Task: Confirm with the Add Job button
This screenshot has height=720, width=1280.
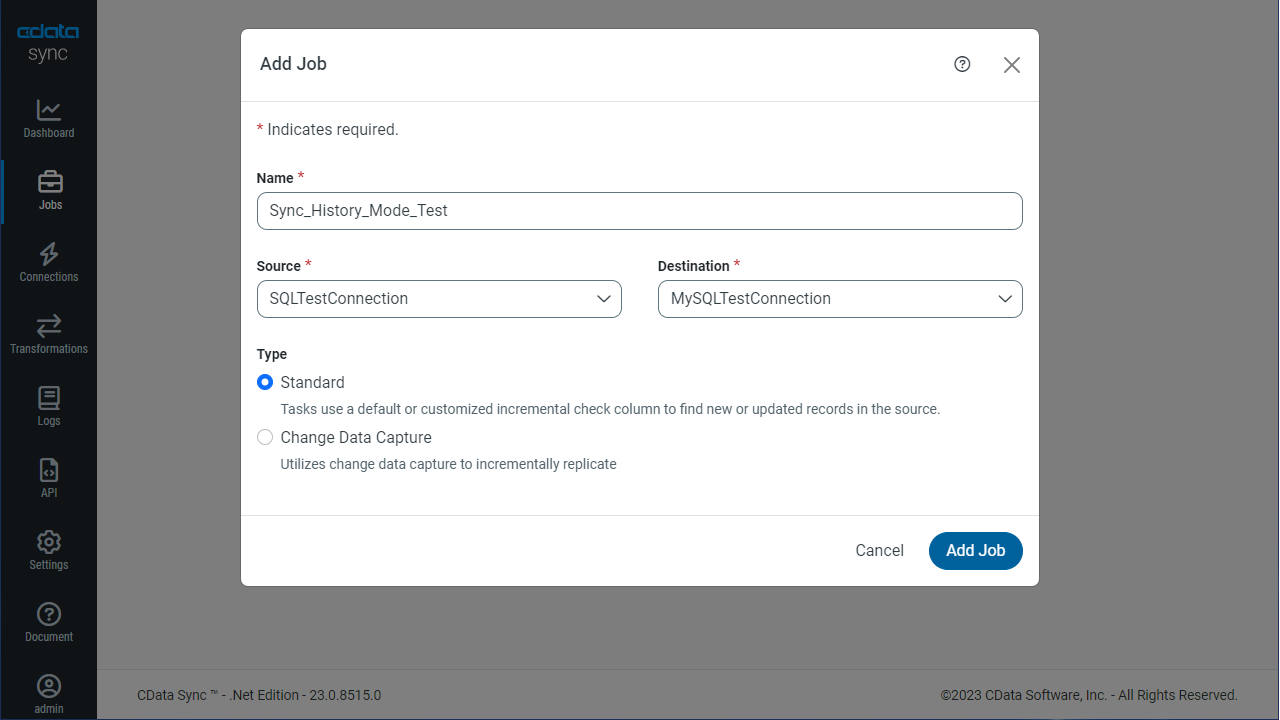Action: point(975,550)
